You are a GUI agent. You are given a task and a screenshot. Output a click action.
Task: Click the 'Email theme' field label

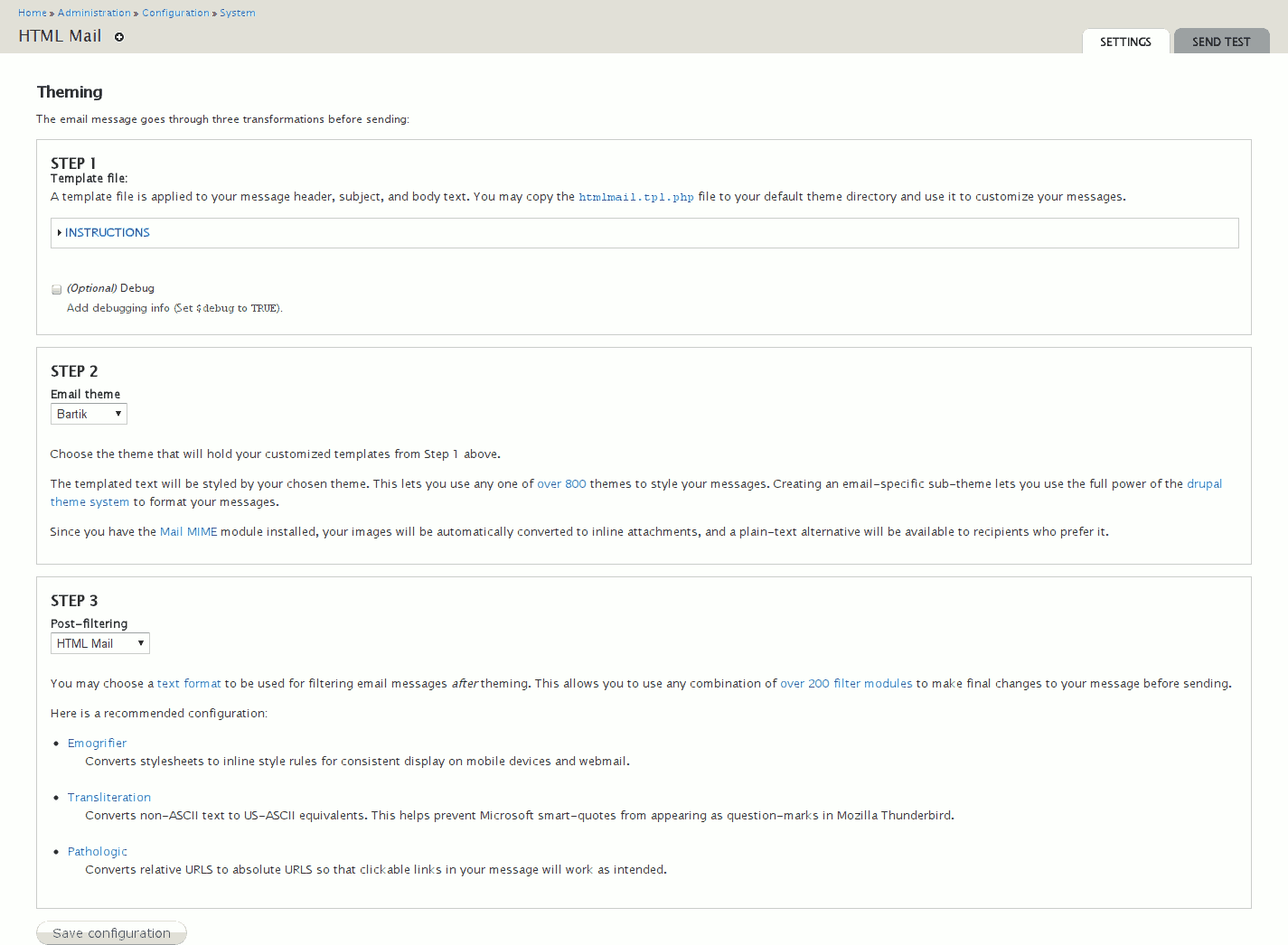click(85, 395)
